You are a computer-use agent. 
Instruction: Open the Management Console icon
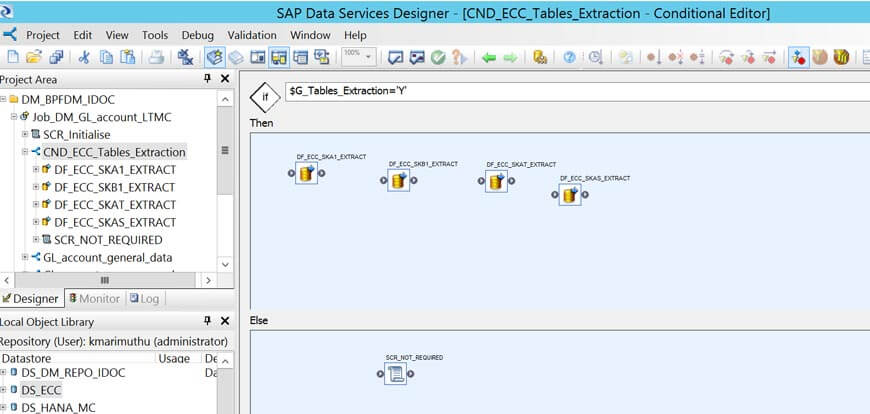click(540, 57)
